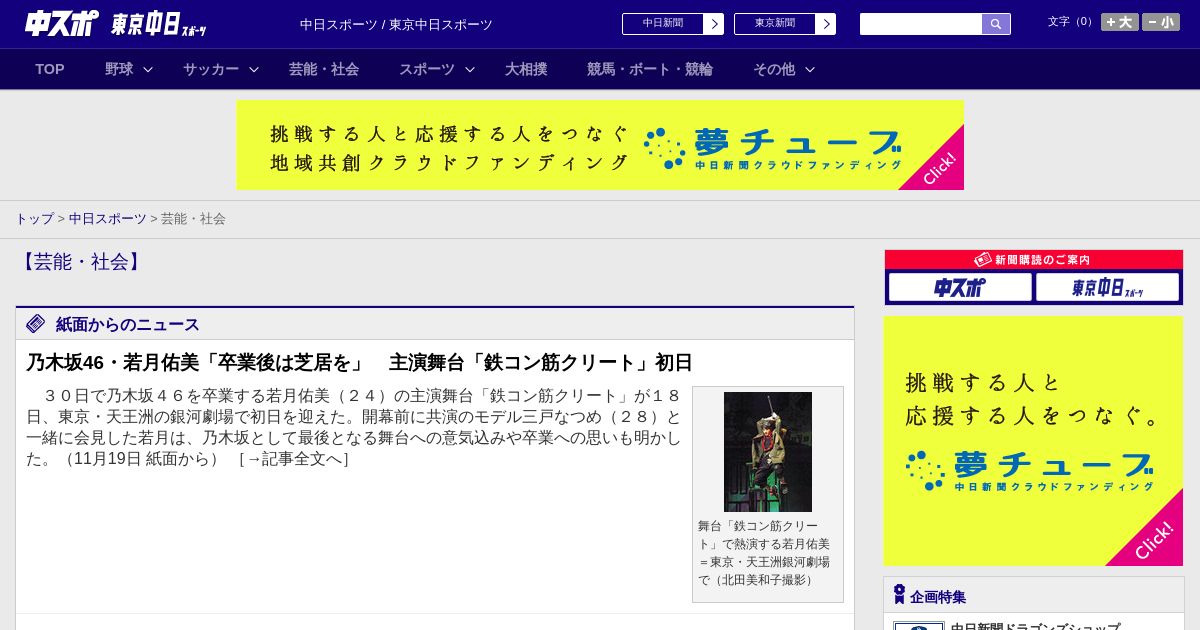This screenshot has height=630, width=1200.
Task: Increase text size with the ＋大 button
Action: [1120, 22]
